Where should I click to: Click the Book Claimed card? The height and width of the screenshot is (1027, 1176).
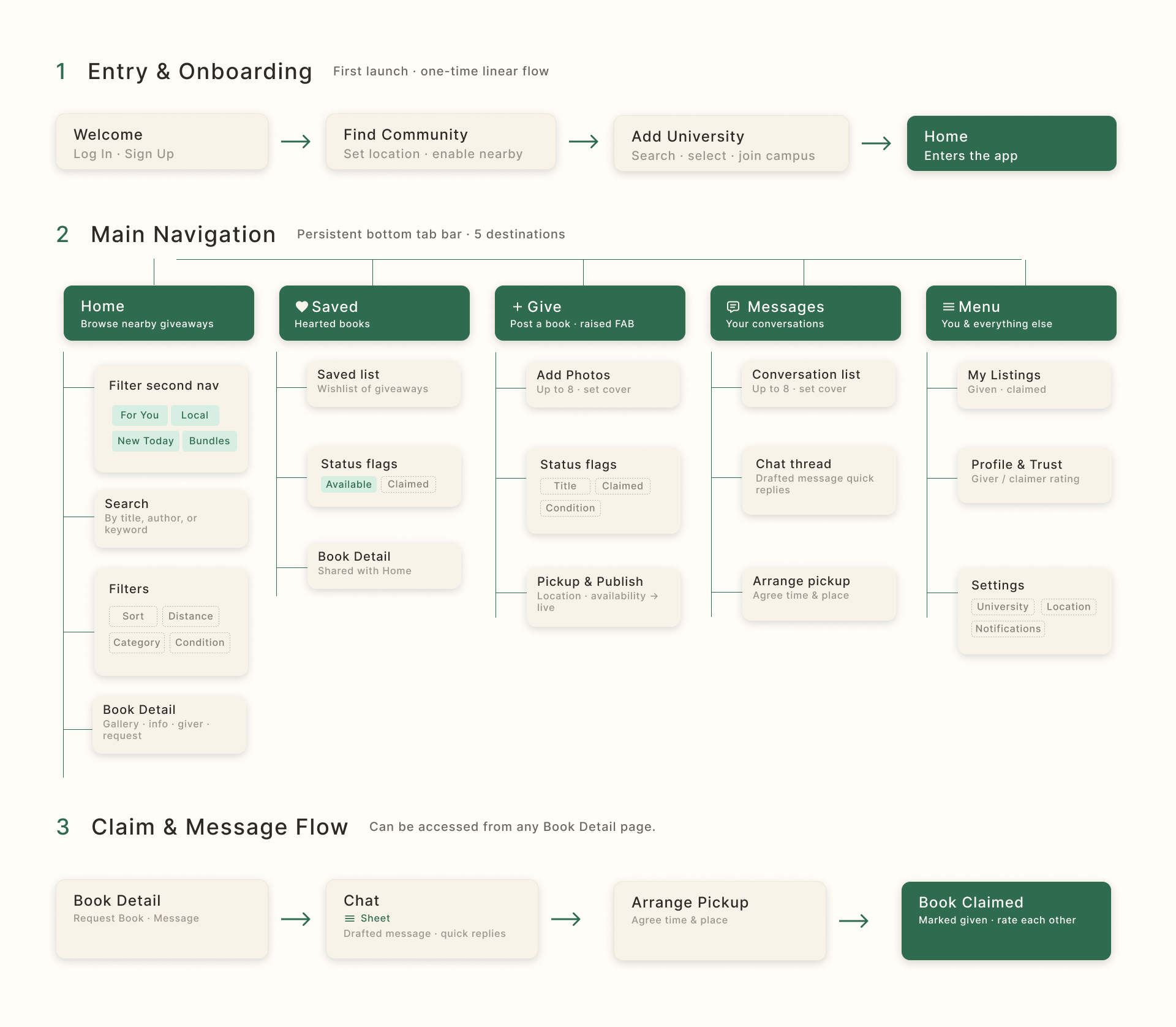point(1006,920)
